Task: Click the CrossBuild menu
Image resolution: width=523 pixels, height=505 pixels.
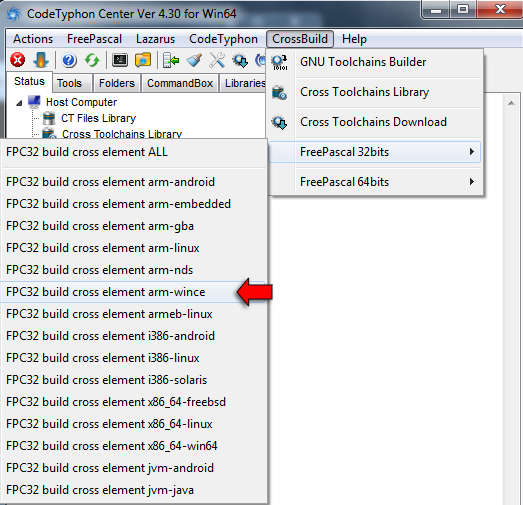Action: tap(300, 39)
